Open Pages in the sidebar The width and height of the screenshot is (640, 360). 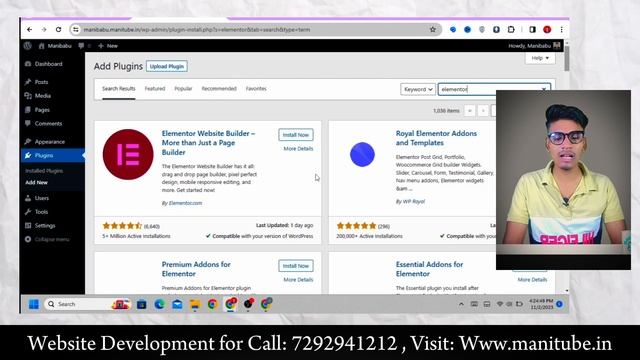[42, 110]
